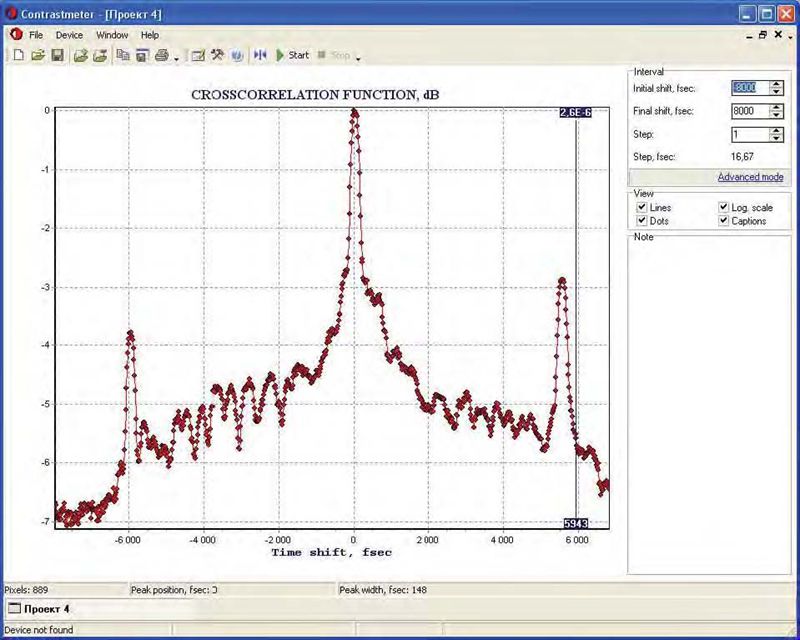Click the blue center-alignment arrows icon
800x640 pixels.
[x=260, y=55]
